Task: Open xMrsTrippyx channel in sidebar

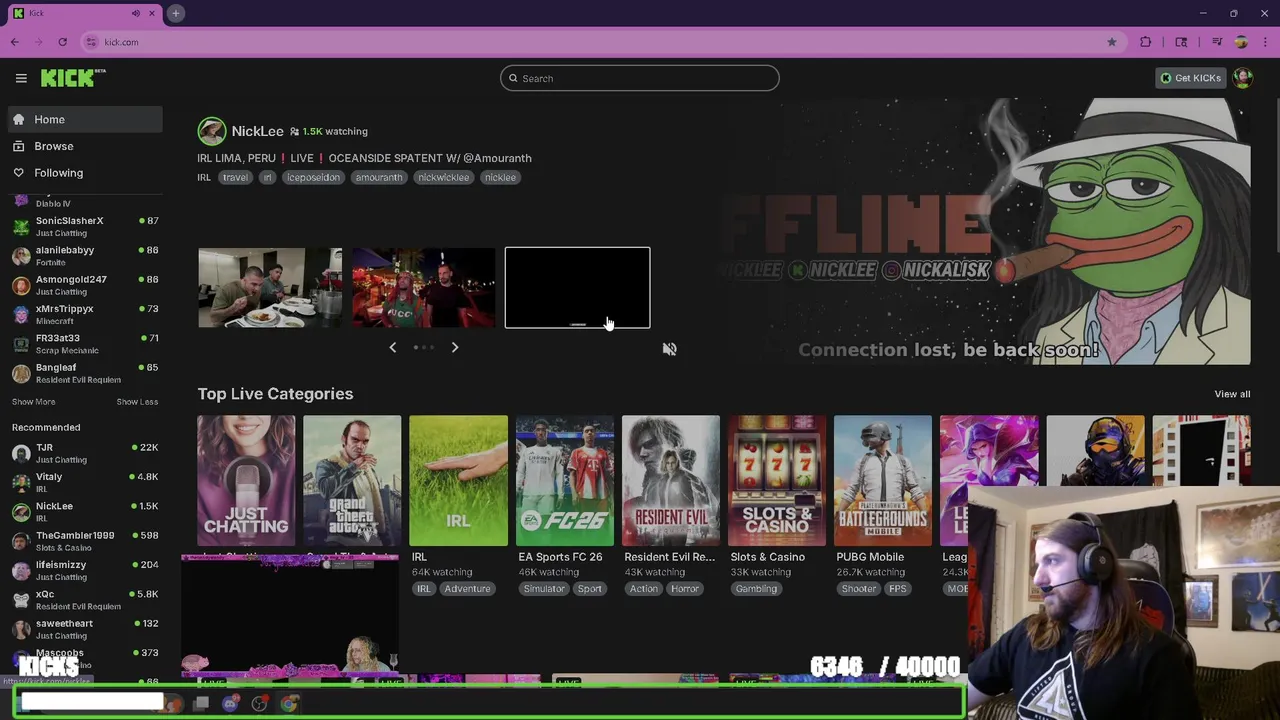Action: (x=85, y=314)
